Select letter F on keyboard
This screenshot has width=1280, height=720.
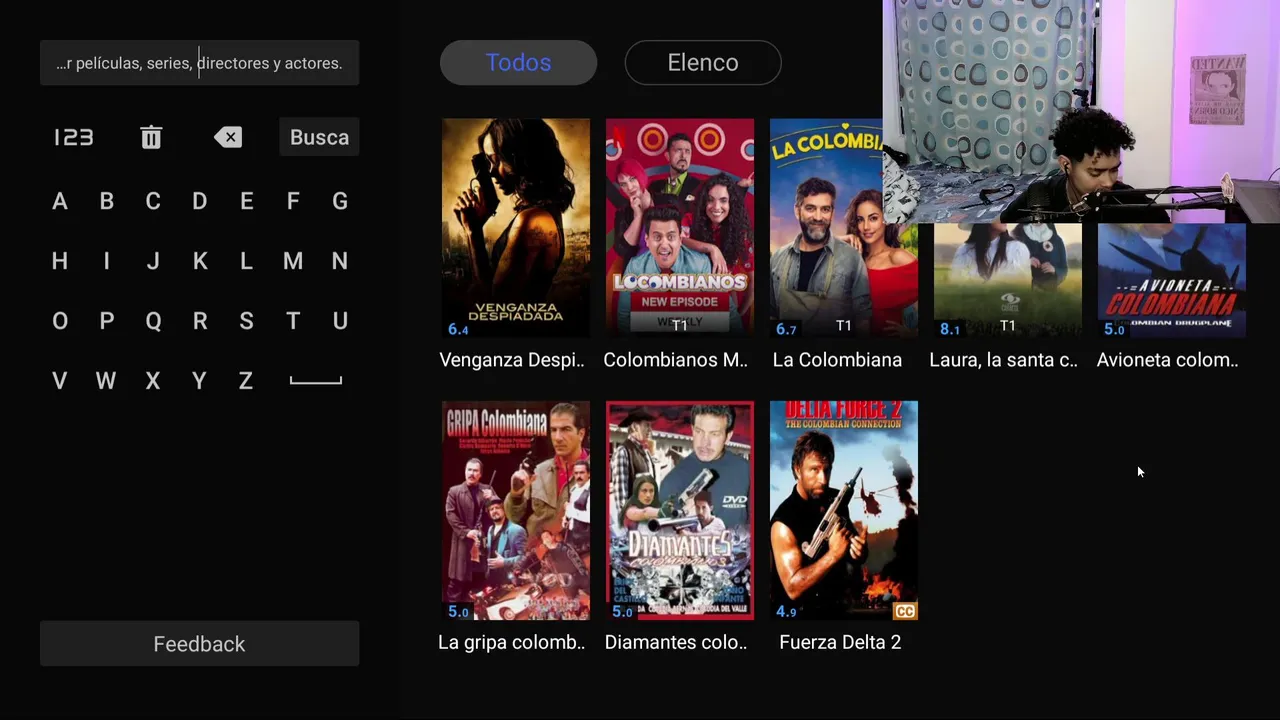[293, 201]
